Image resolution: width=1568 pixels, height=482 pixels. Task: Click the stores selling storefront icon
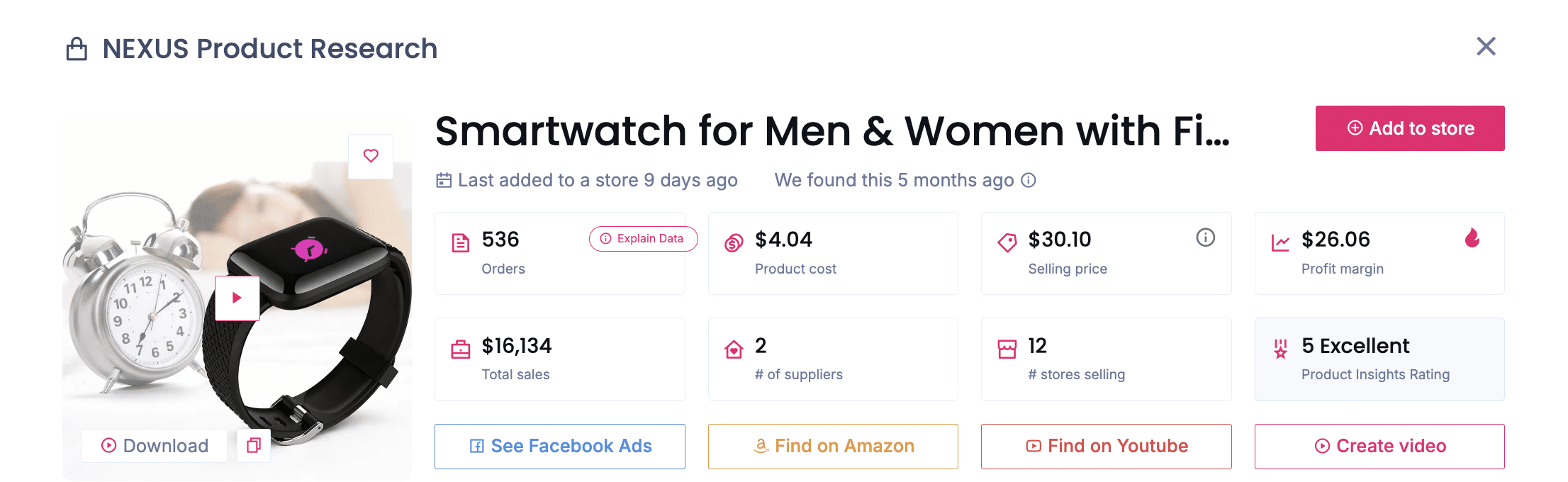click(1007, 349)
